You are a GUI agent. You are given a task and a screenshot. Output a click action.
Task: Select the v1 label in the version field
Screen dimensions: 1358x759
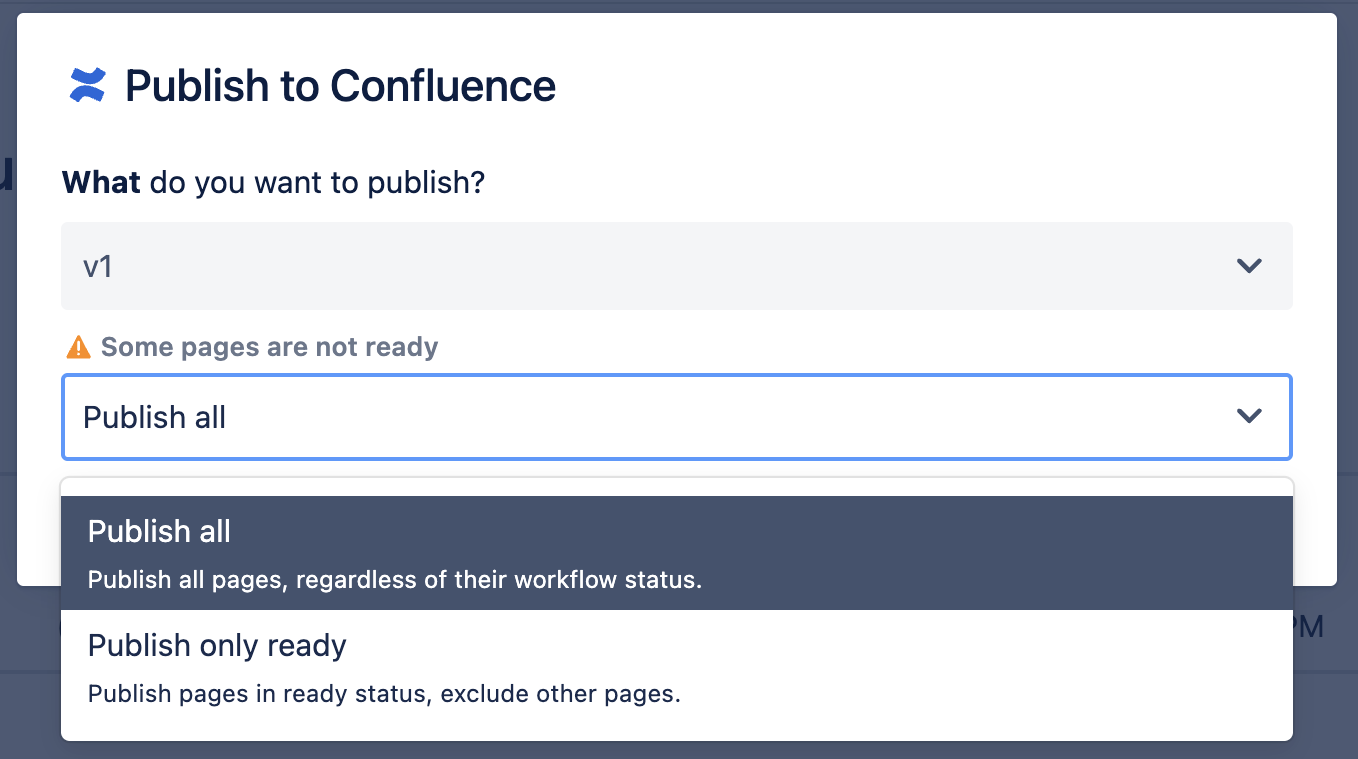[x=98, y=266]
